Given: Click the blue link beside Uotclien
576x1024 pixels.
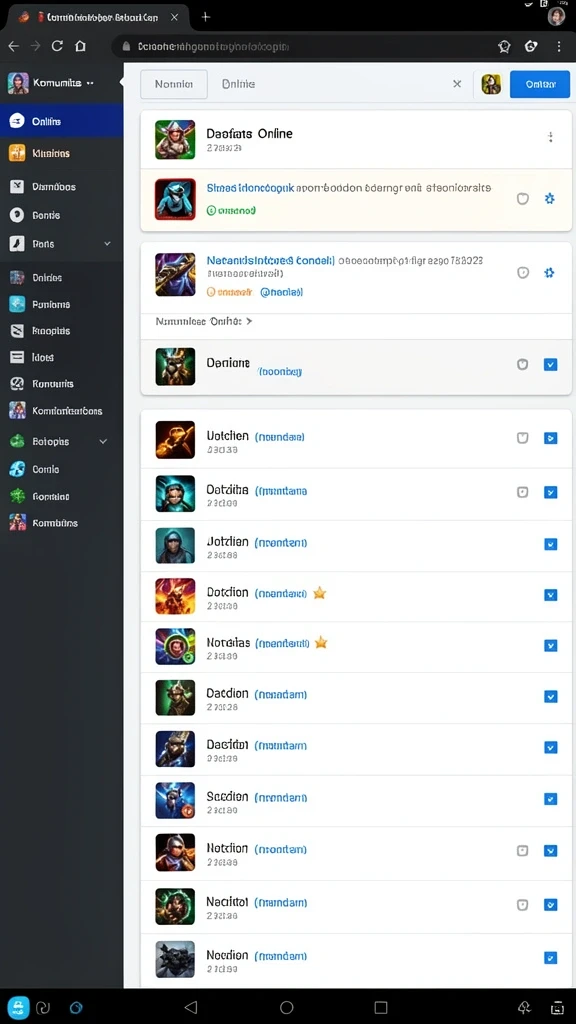Looking at the screenshot, I should coord(279,436).
